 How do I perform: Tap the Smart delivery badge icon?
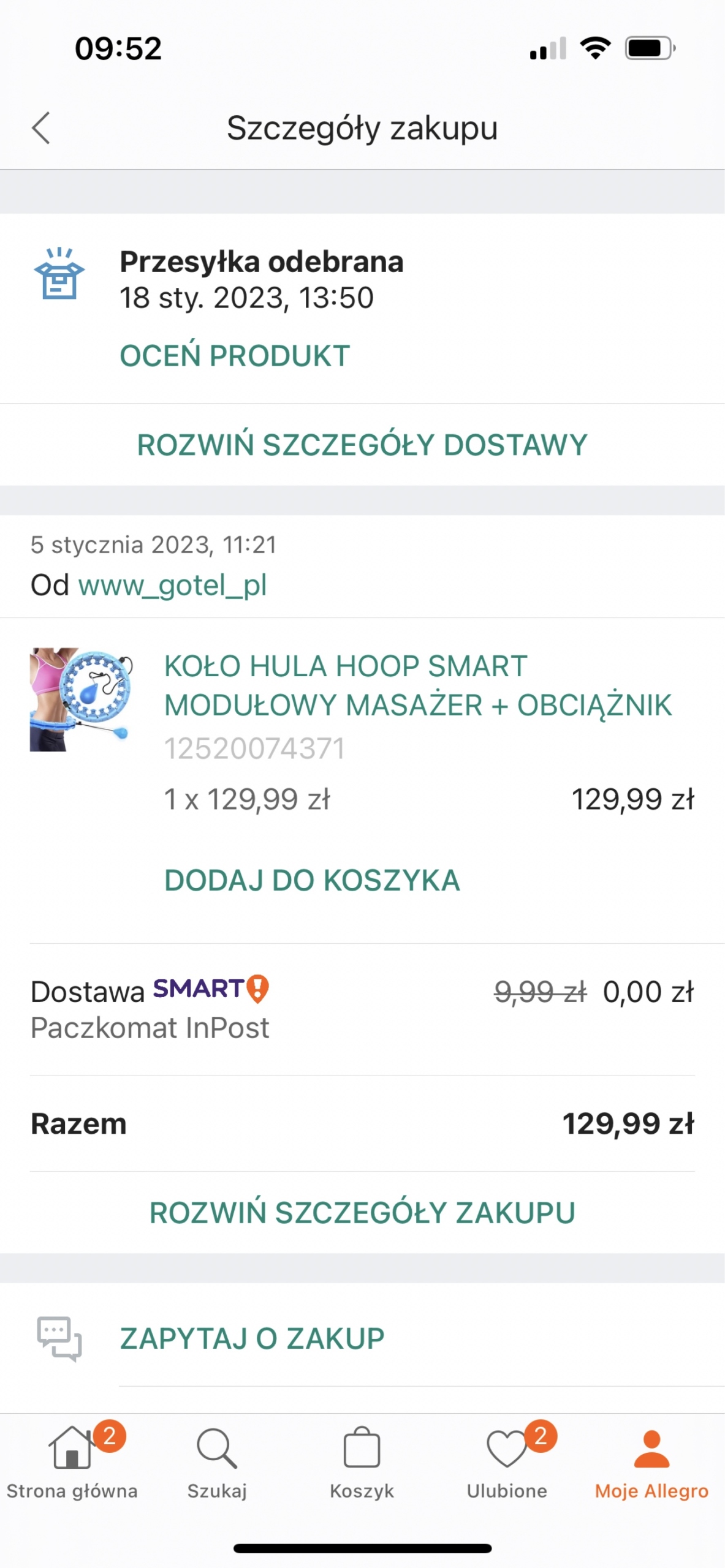[257, 989]
